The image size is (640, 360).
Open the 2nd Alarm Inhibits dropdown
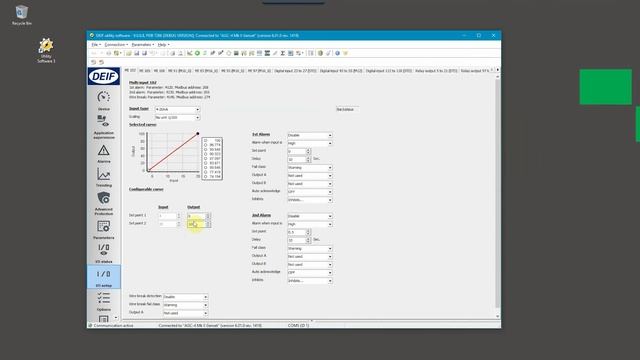tap(310, 281)
